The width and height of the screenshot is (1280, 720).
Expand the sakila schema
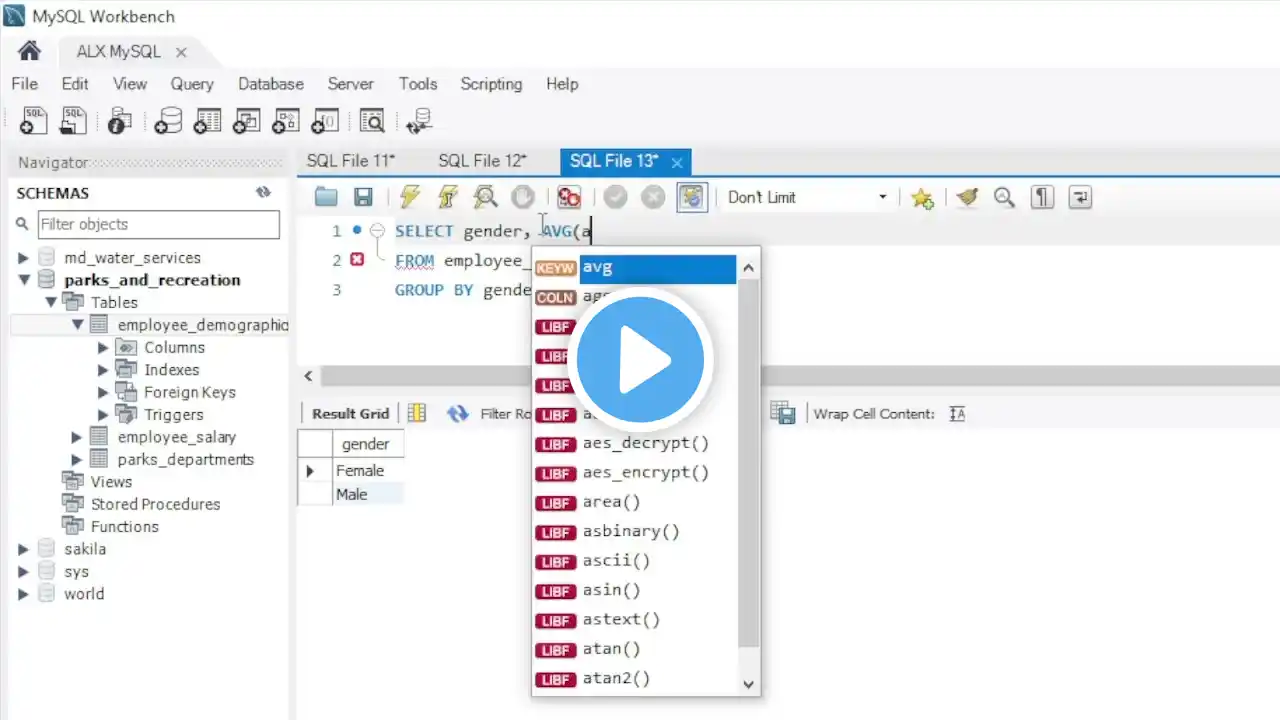click(24, 549)
